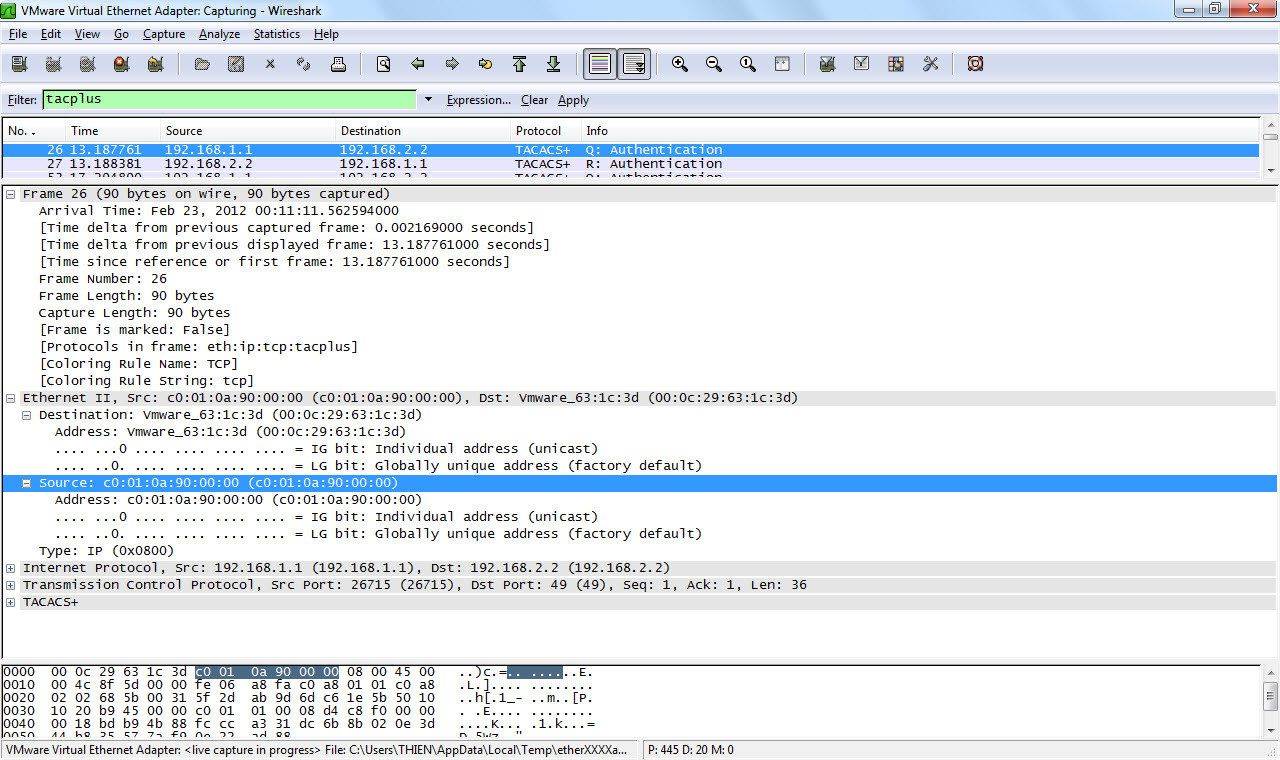Viewport: 1280px width, 760px height.
Task: Expand the Internet Protocol tree node
Action: [11, 568]
